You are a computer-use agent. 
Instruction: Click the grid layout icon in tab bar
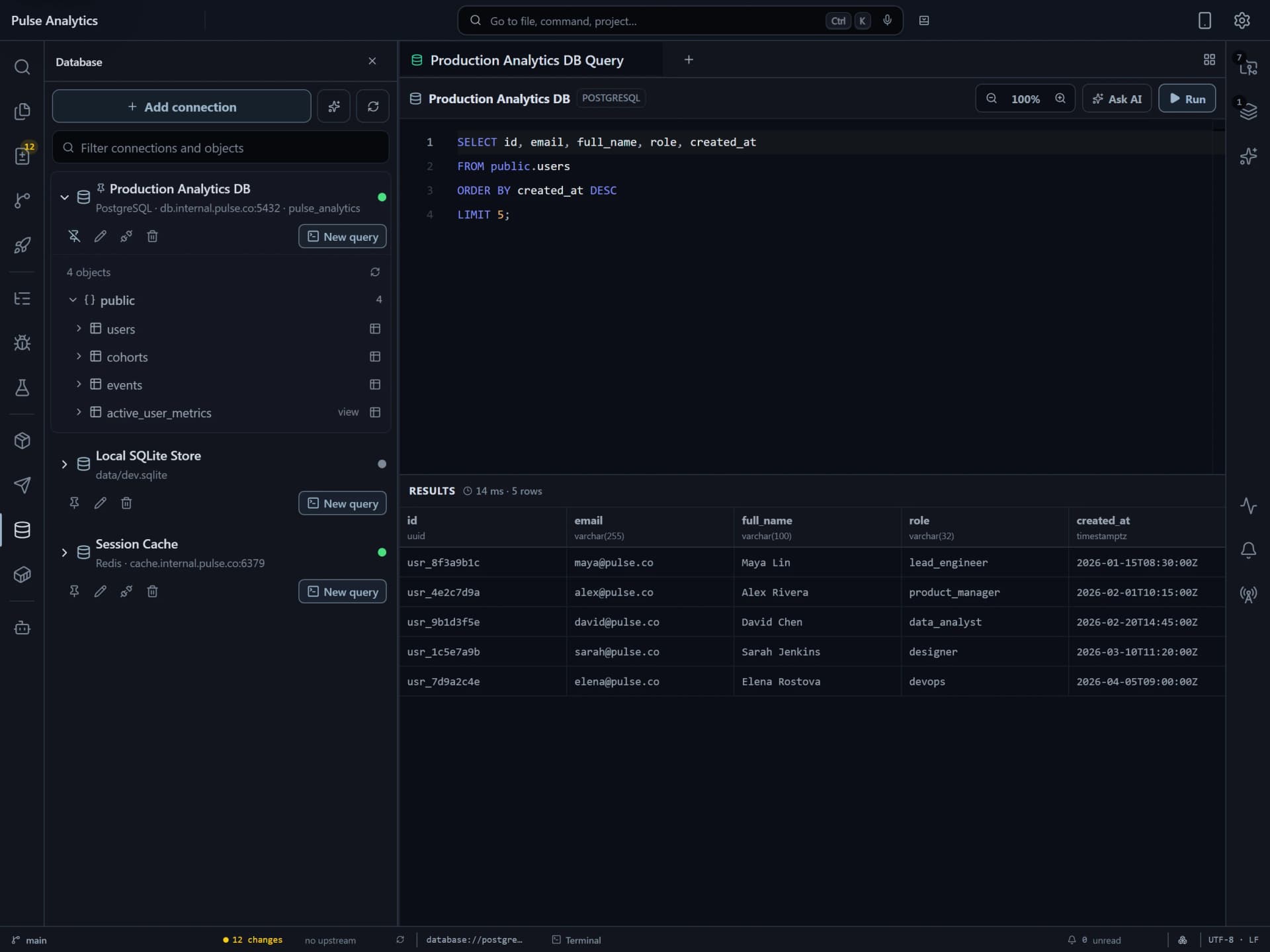(1209, 60)
